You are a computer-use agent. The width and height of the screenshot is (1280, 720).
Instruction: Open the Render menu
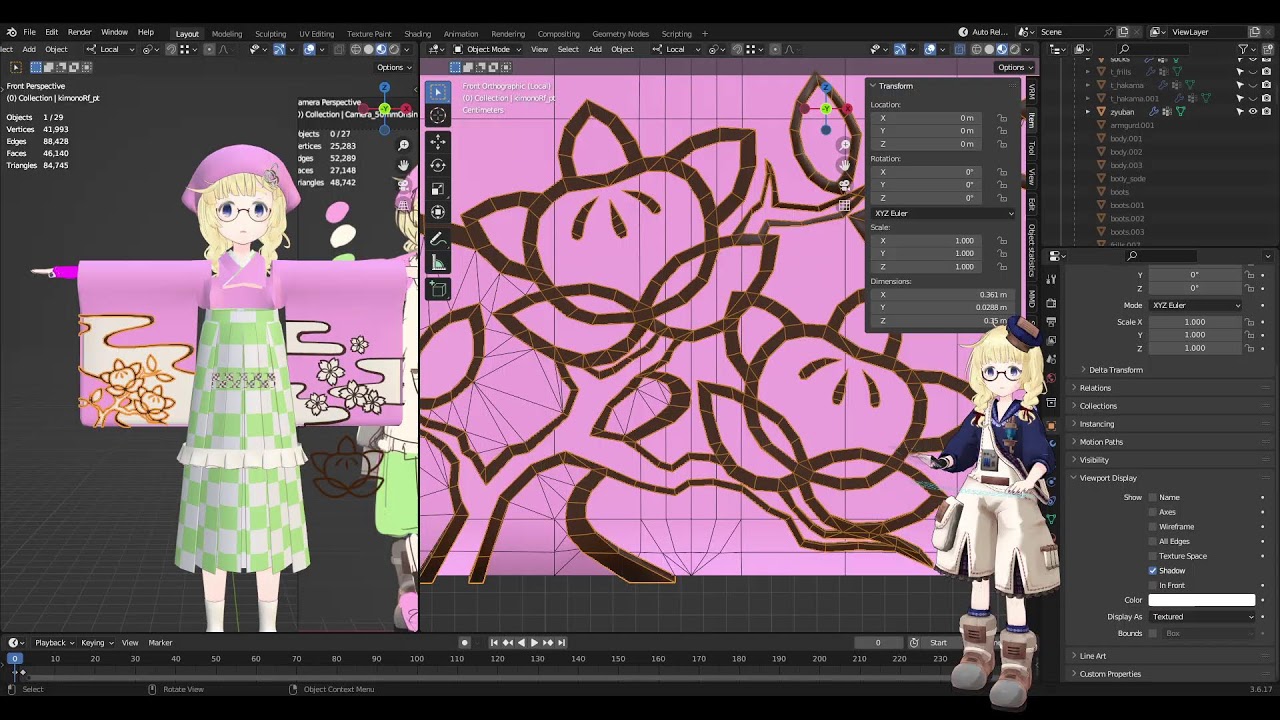[79, 32]
